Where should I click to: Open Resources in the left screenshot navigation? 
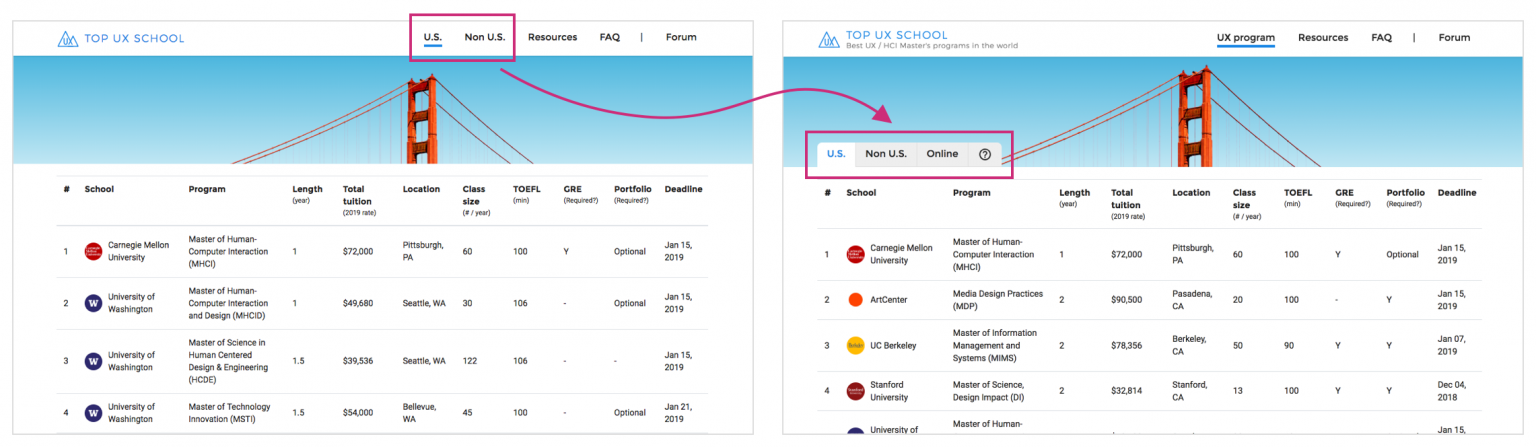(x=552, y=37)
